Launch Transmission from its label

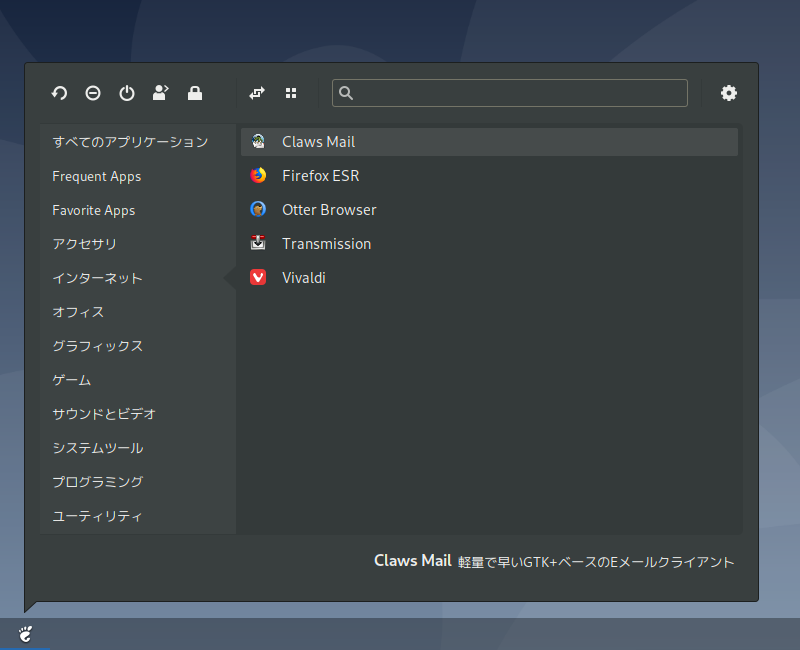[x=327, y=244]
